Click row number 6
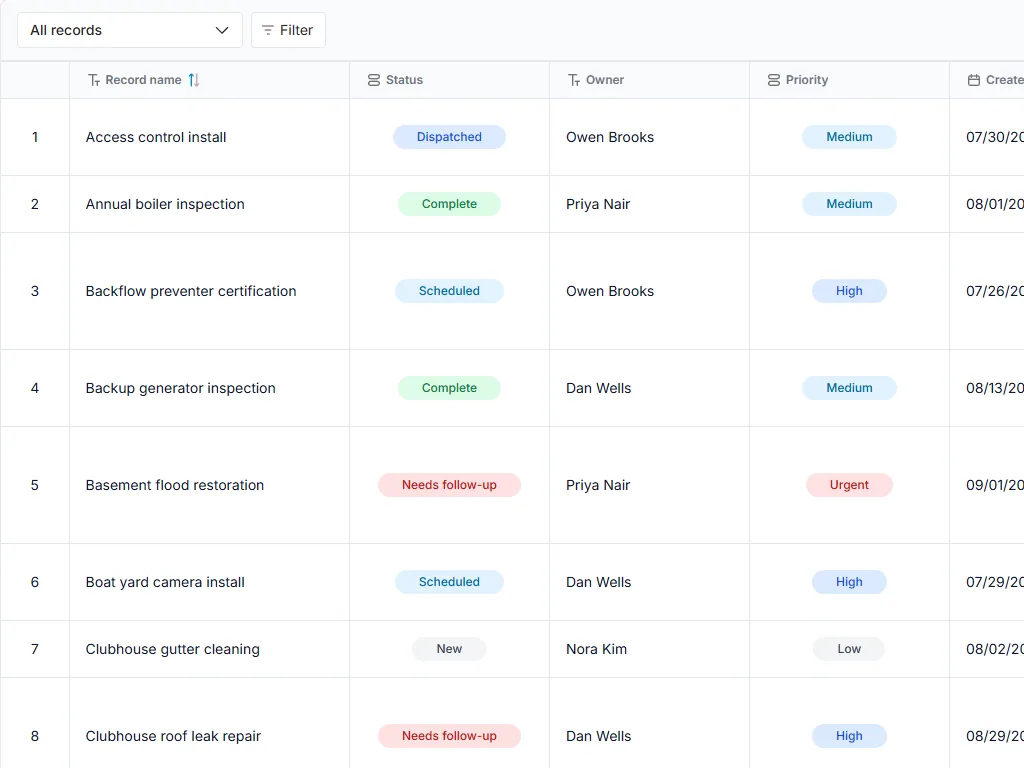 point(35,582)
